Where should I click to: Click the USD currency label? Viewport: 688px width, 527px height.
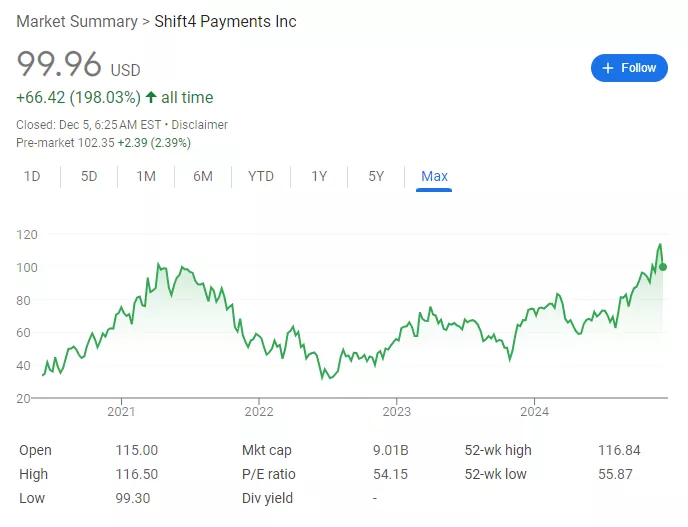point(125,70)
